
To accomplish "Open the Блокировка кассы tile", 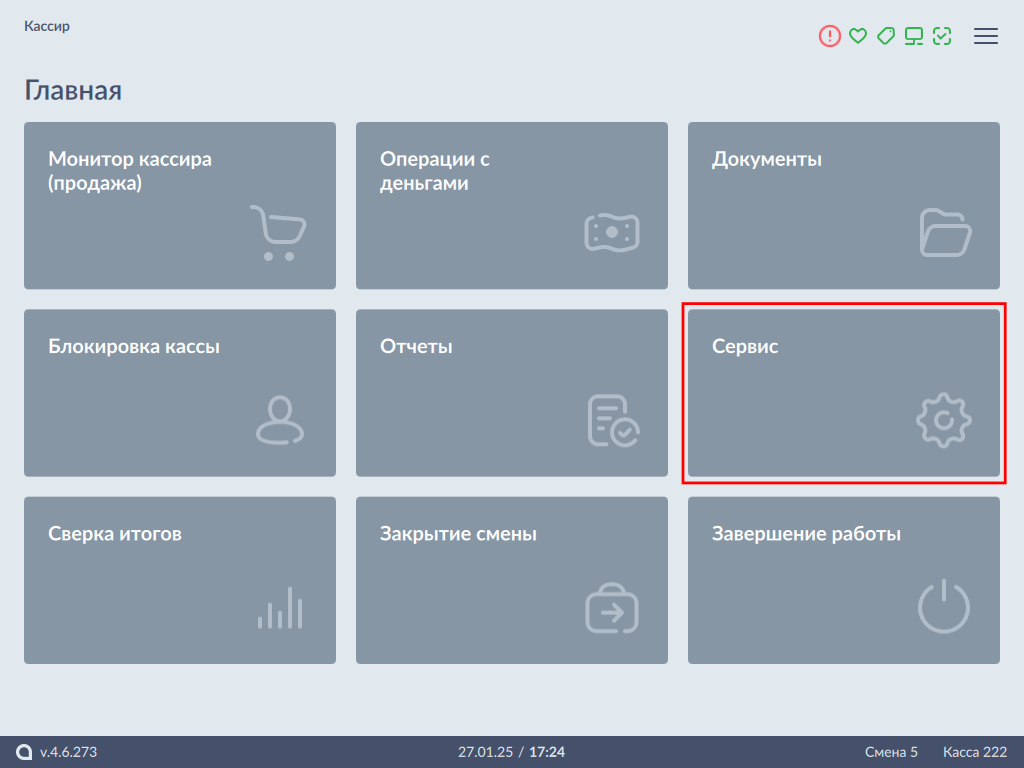I will pyautogui.click(x=180, y=392).
